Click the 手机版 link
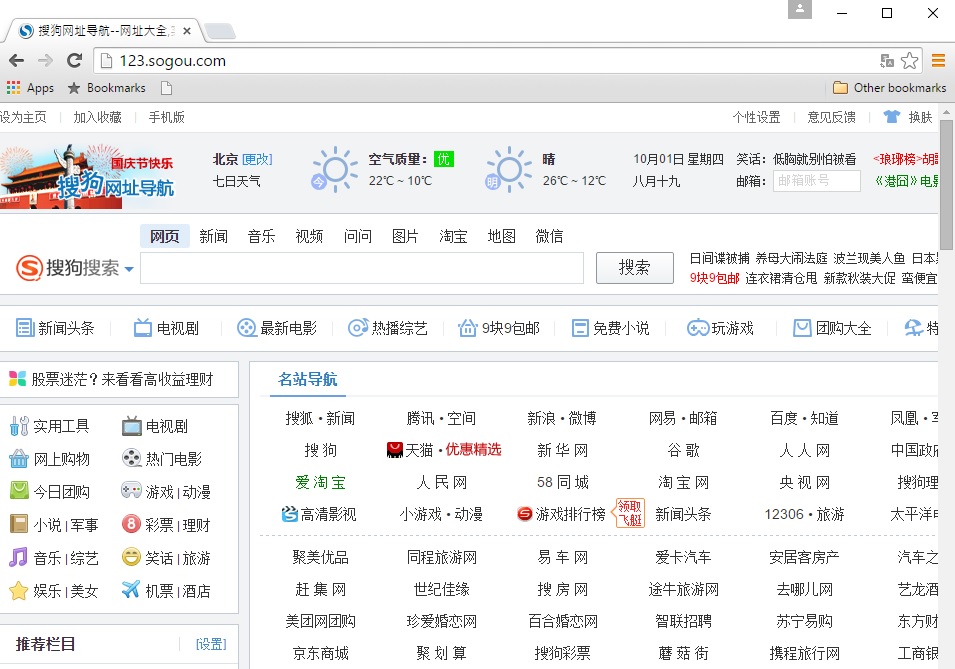Screen dimensions: 955x669 (x=167, y=117)
